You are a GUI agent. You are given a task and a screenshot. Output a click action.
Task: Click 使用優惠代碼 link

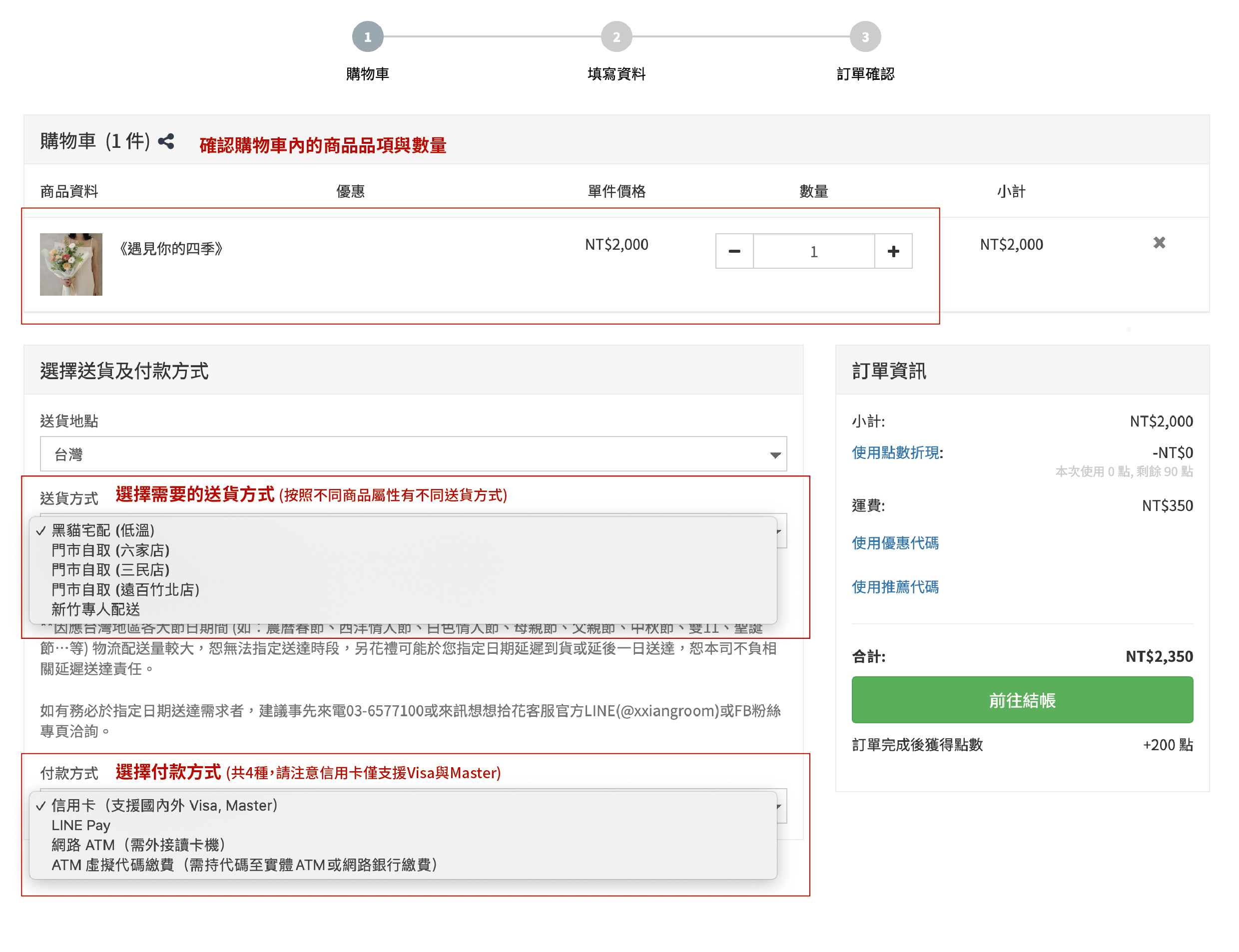pos(894,543)
